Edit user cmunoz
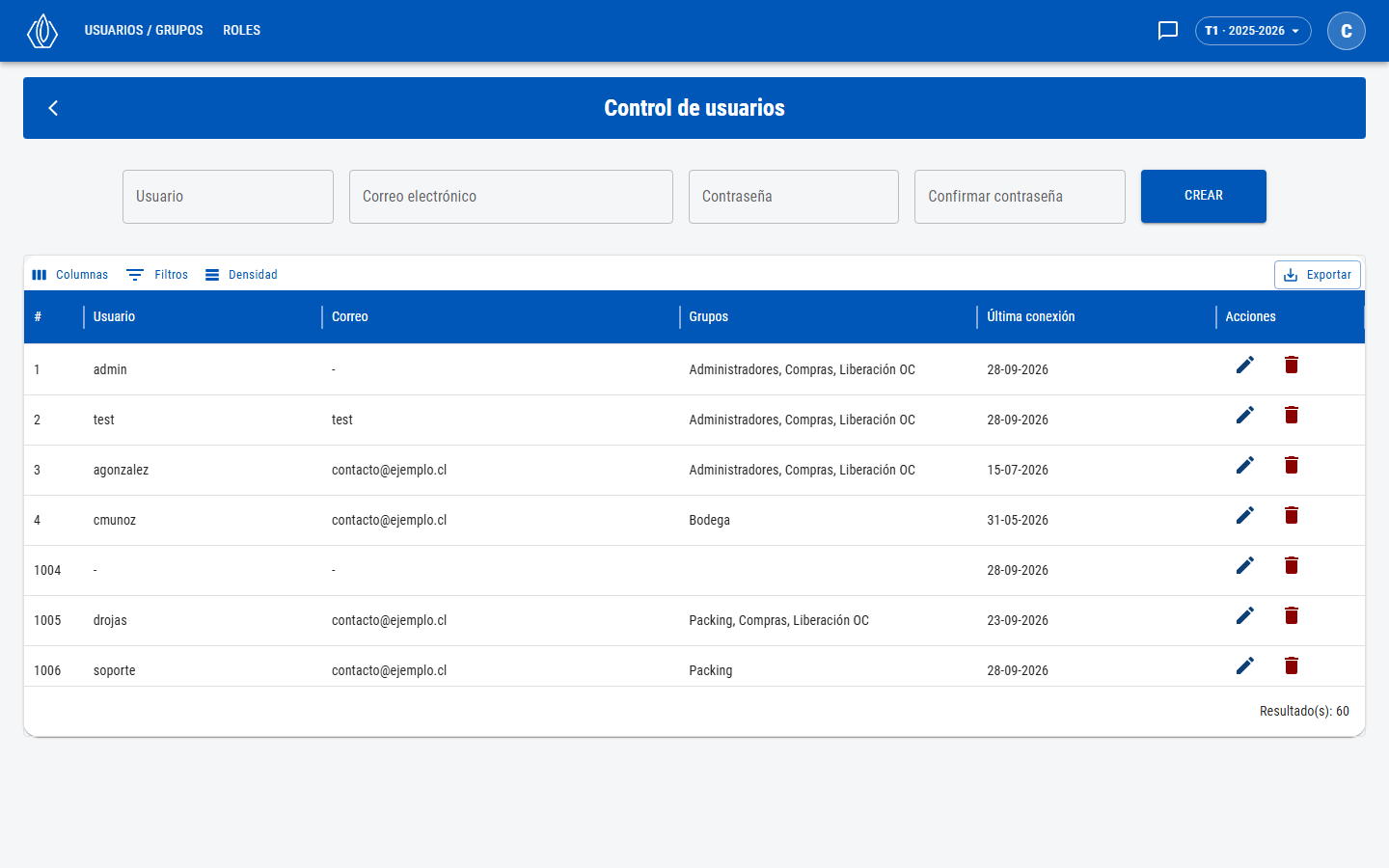1389x868 pixels. 1245,515
